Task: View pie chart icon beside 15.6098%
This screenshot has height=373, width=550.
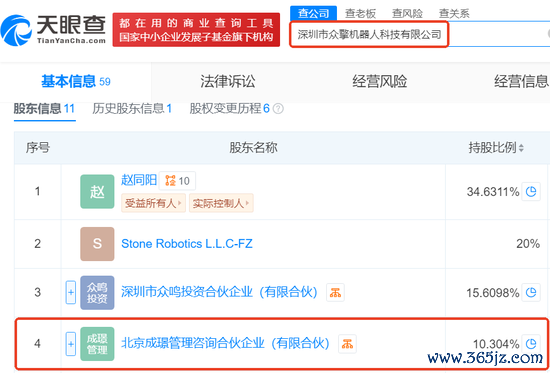Action: tap(531, 292)
